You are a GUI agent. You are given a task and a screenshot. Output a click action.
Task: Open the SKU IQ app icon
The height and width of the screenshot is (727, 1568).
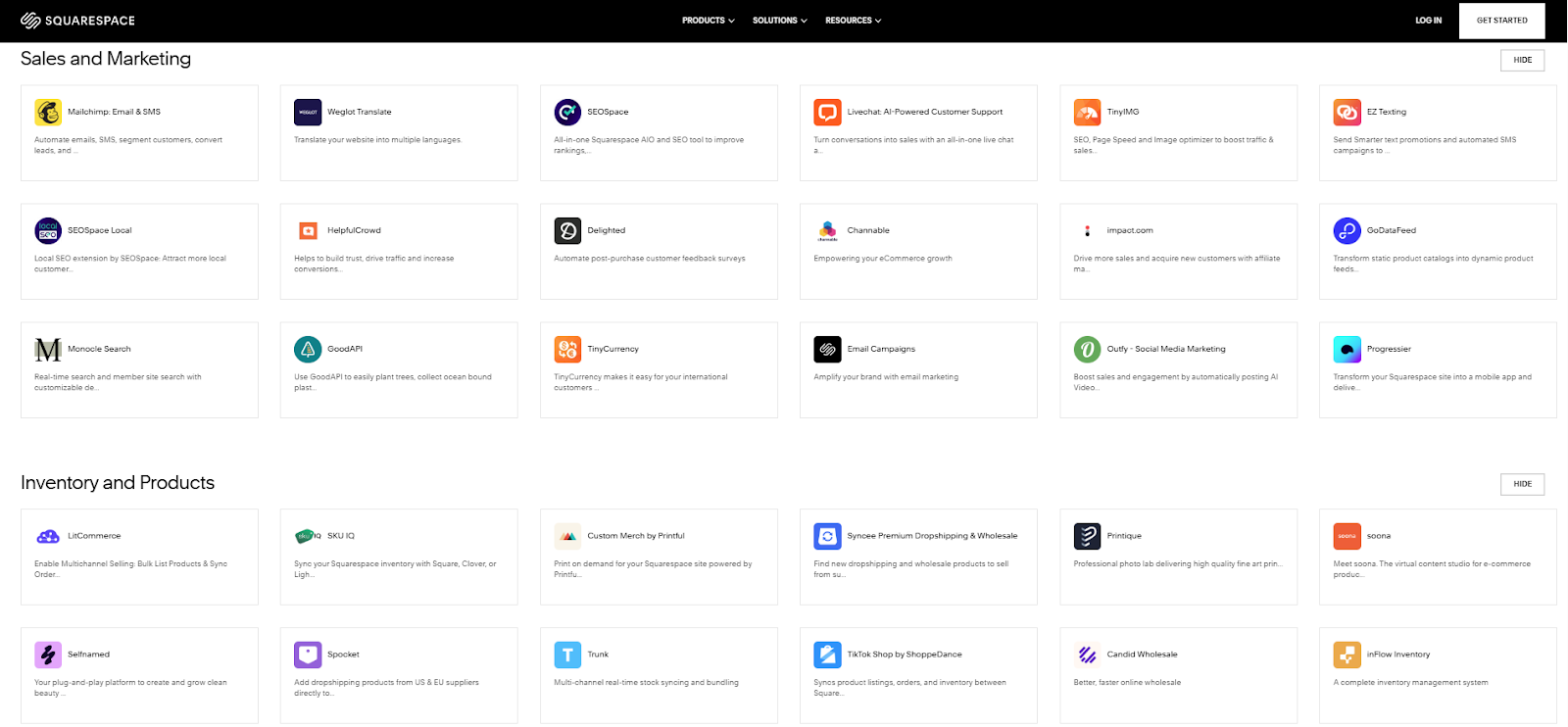[x=308, y=537]
